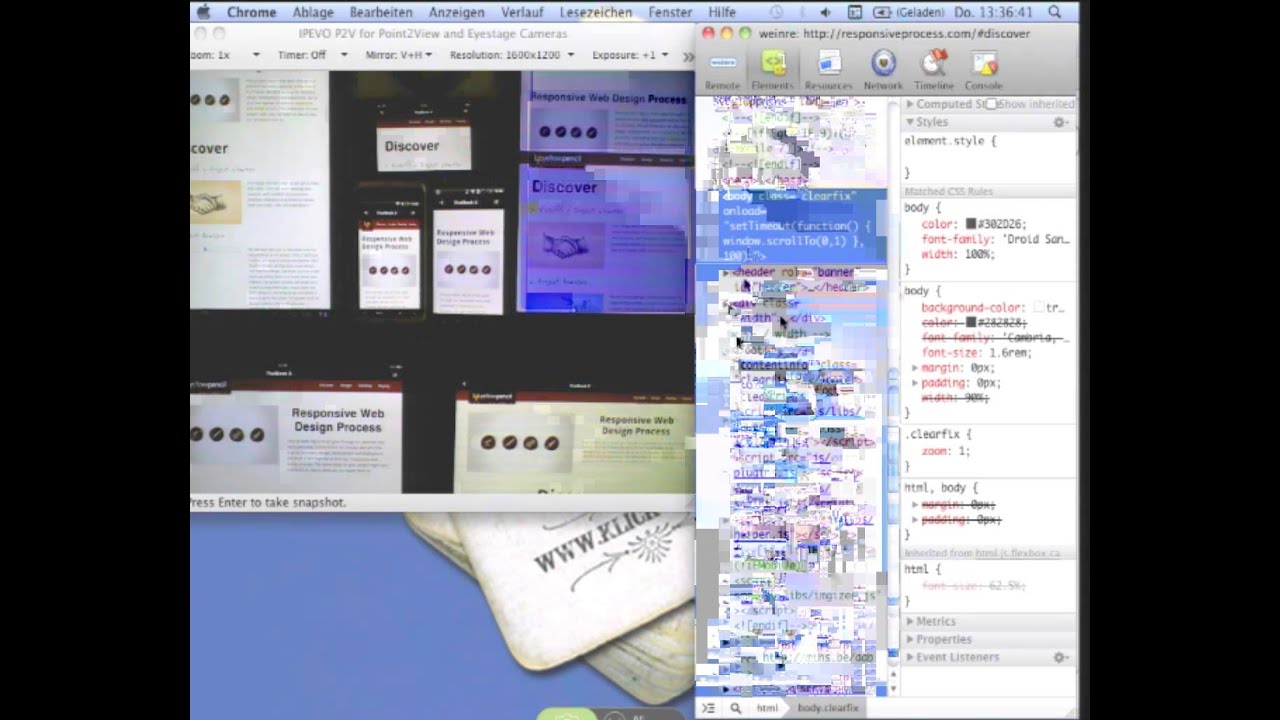Open the Lesezeichen menu
The height and width of the screenshot is (720, 1280).
point(596,12)
